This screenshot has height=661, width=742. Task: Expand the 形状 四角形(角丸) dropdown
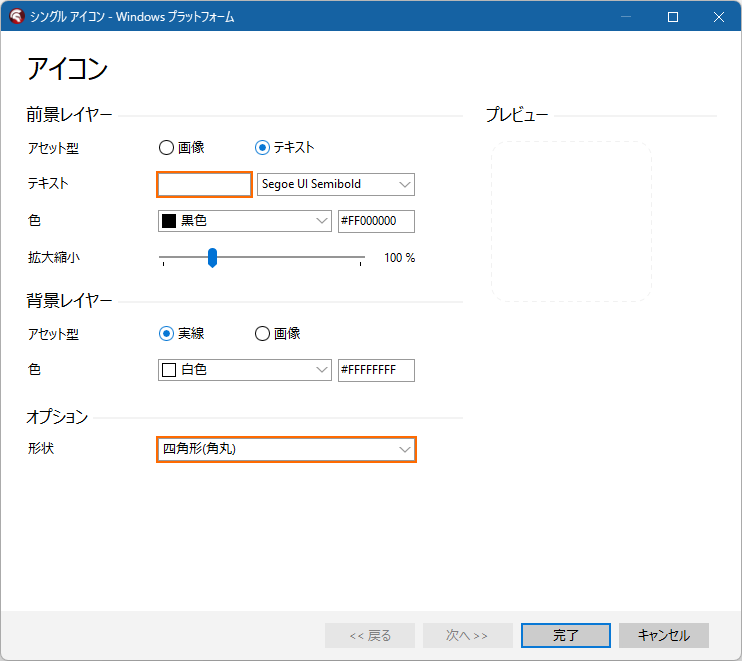[286, 449]
